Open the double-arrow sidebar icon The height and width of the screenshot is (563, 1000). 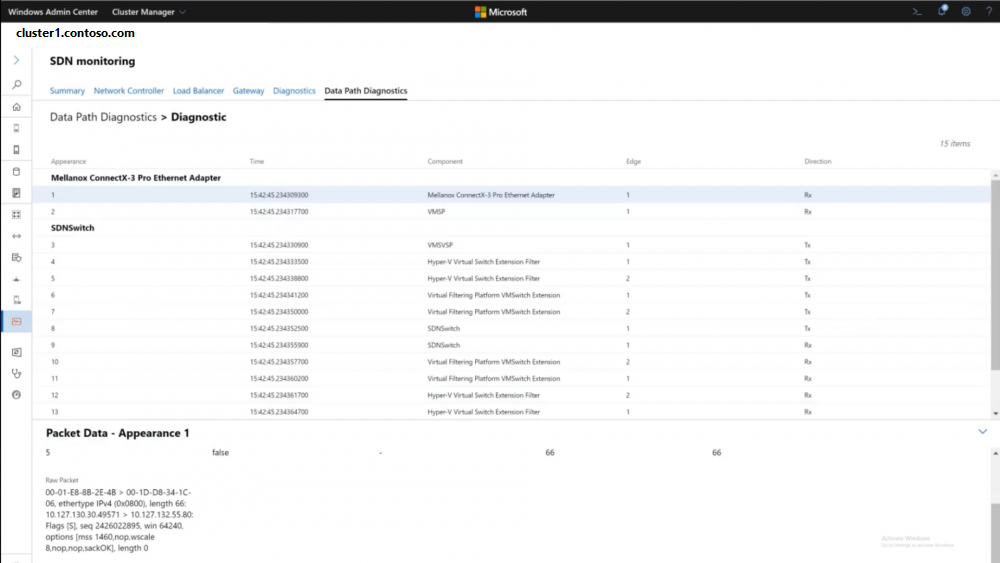(x=17, y=236)
